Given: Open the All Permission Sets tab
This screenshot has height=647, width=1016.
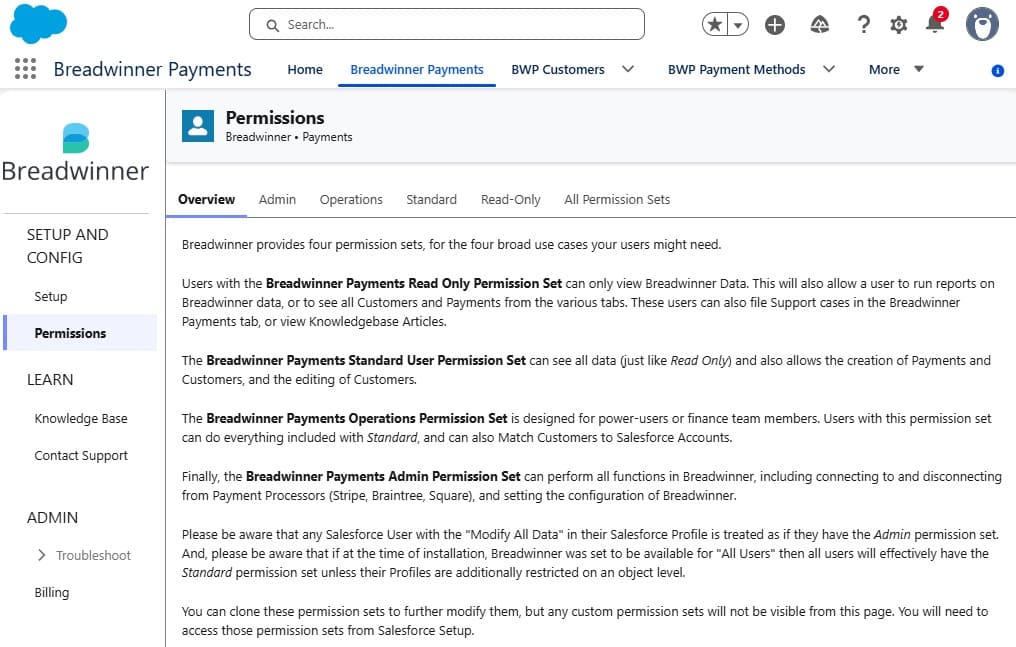Looking at the screenshot, I should [617, 199].
